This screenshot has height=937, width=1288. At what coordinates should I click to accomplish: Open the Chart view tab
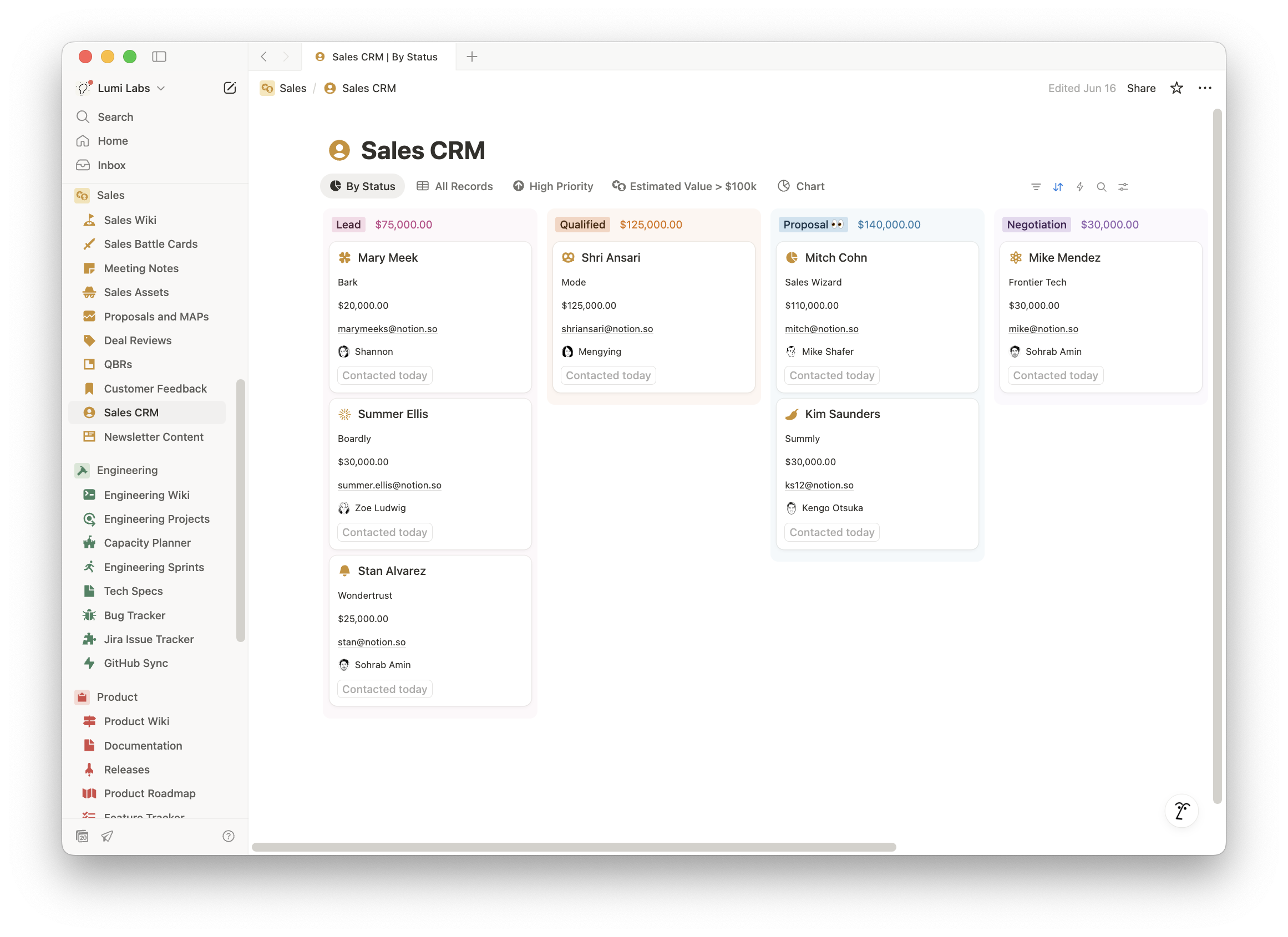point(800,186)
